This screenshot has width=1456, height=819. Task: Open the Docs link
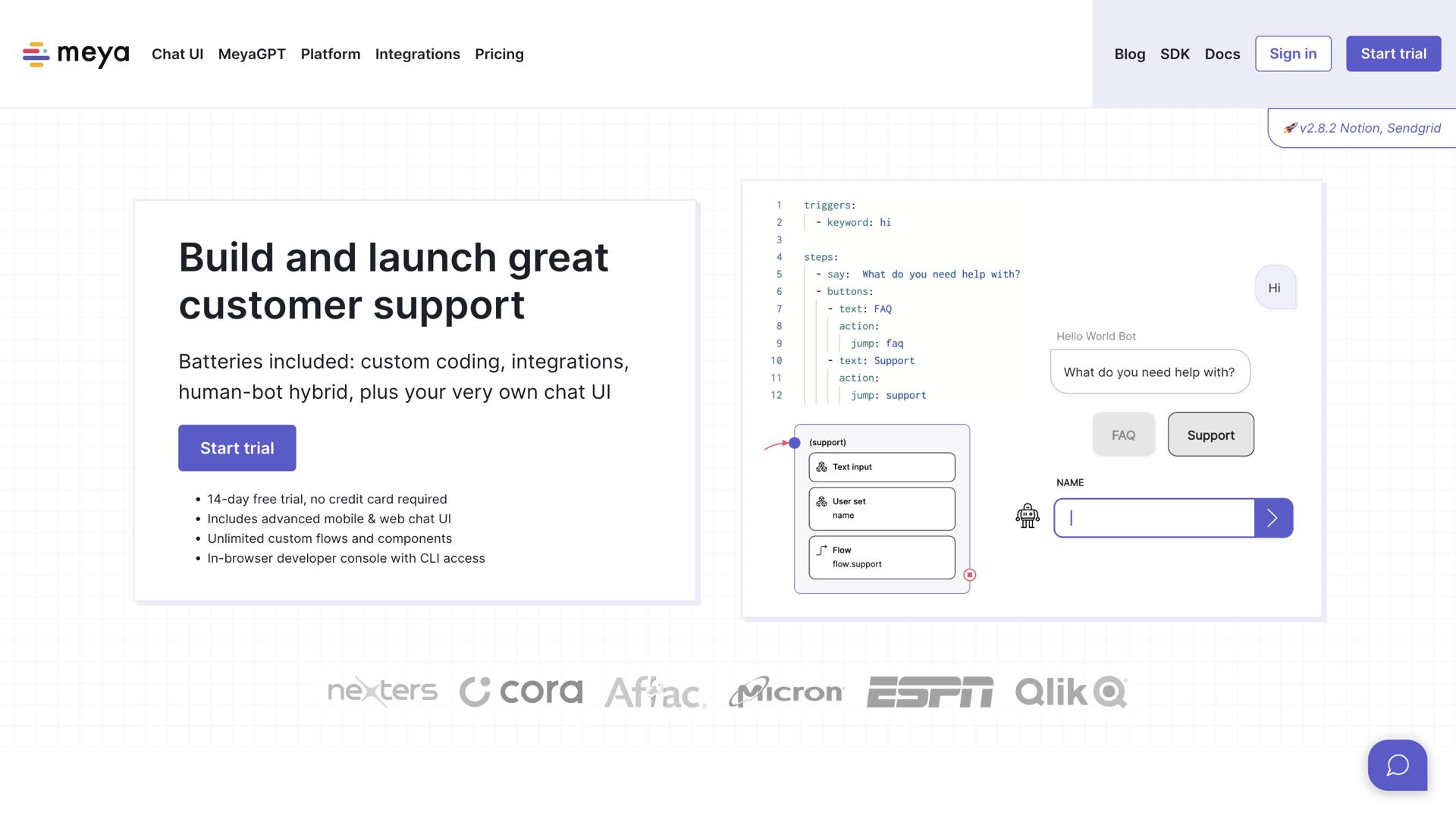(x=1222, y=54)
